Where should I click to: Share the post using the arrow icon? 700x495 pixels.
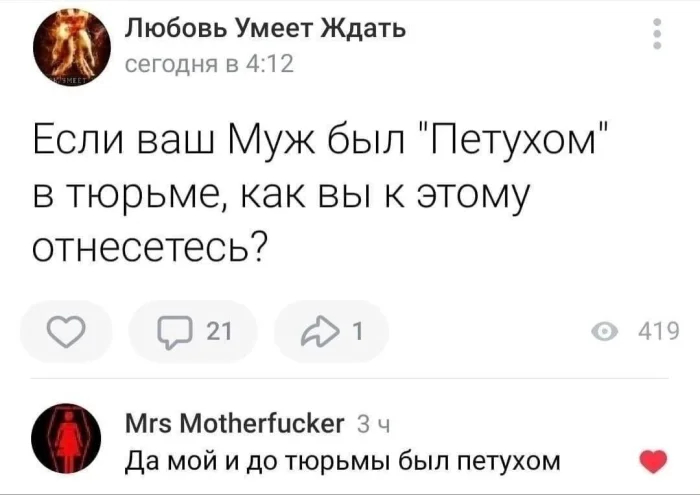coord(317,331)
